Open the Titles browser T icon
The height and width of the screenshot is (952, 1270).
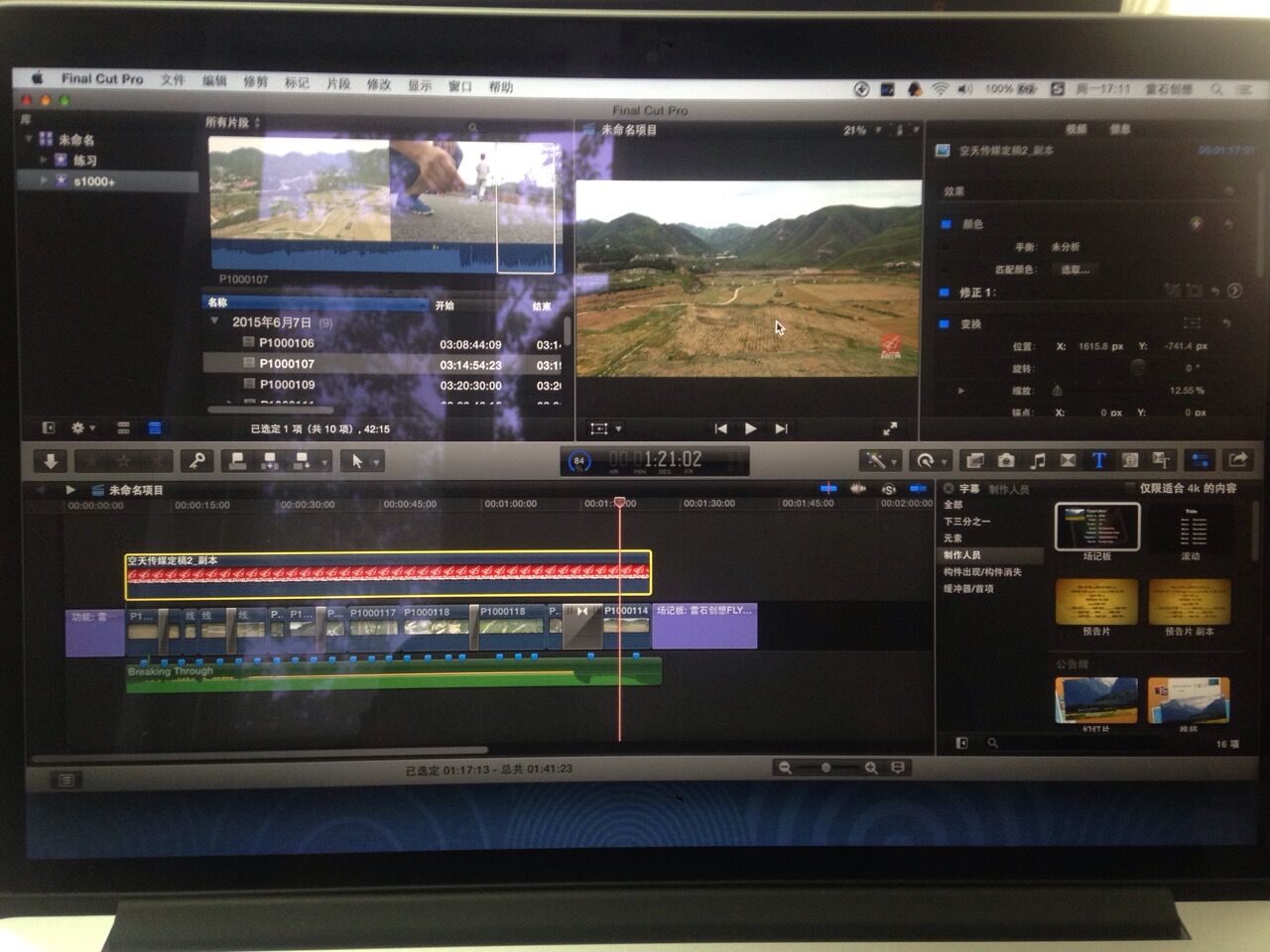pyautogui.click(x=1098, y=460)
